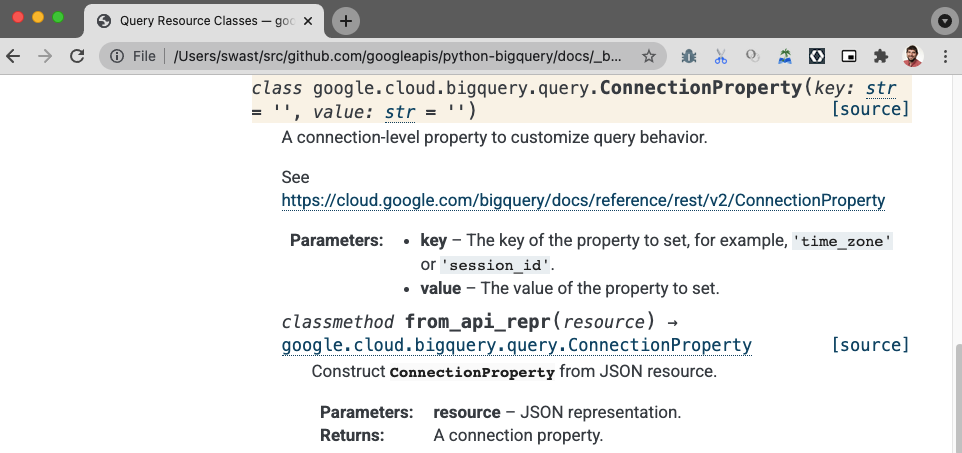Open the bug extension icon in toolbar
Viewport: 962px width, 453px height.
688,56
